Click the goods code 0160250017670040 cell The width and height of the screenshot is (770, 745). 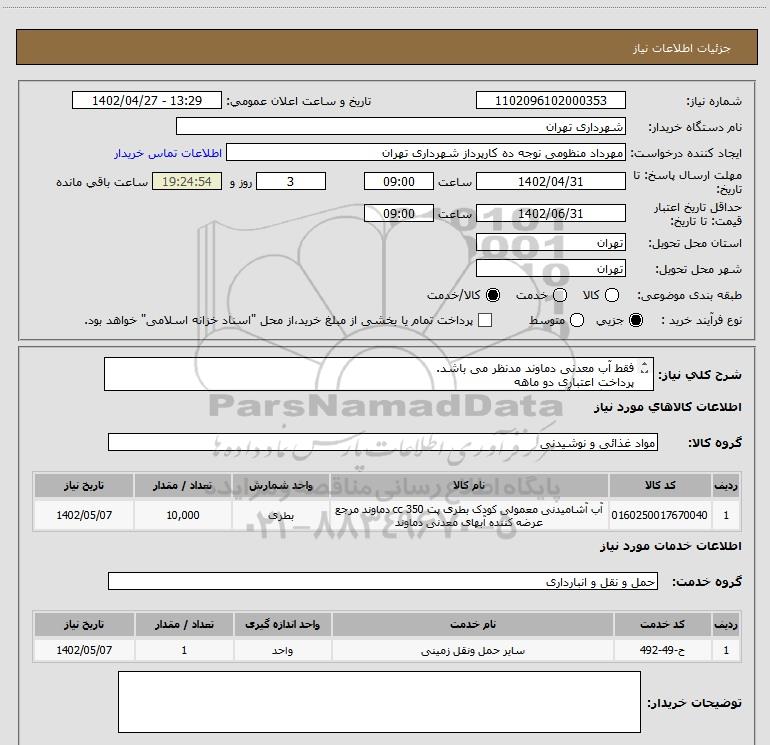coord(660,515)
